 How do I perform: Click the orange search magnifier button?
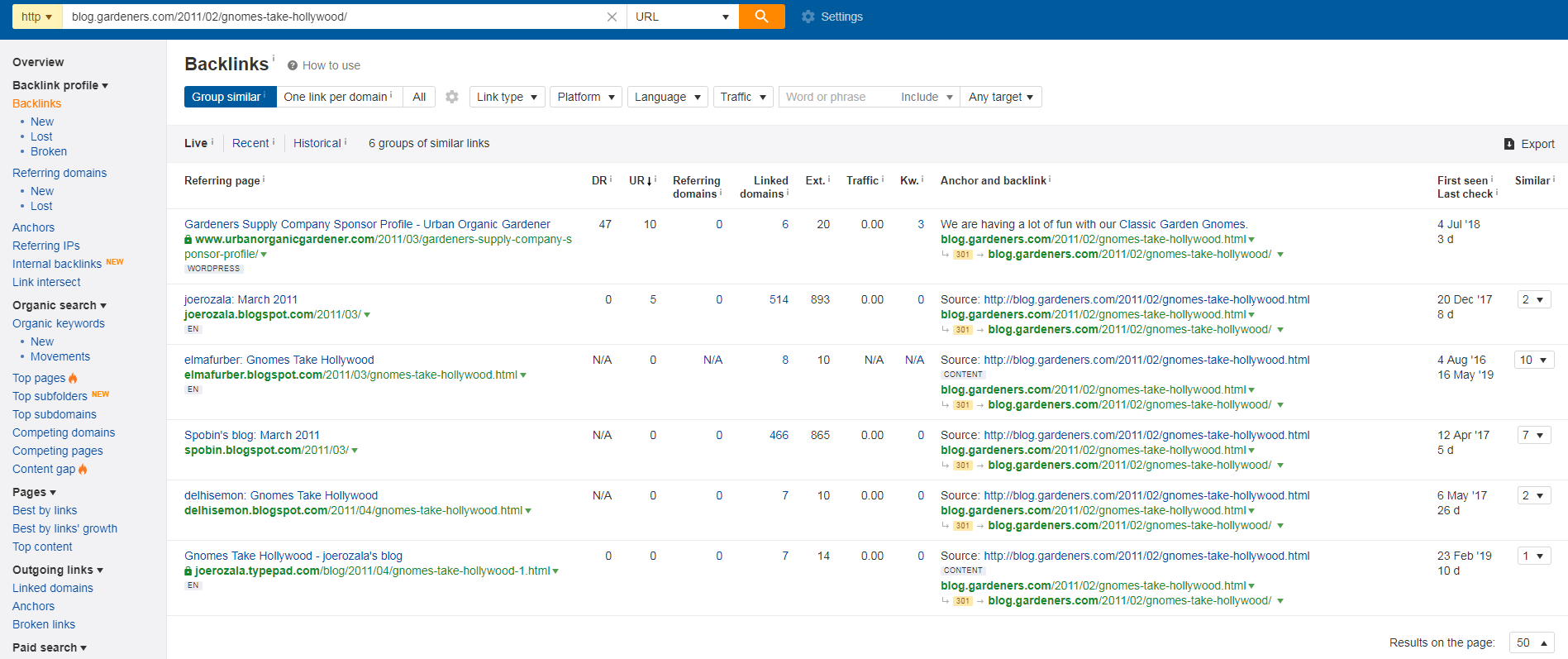tap(761, 17)
